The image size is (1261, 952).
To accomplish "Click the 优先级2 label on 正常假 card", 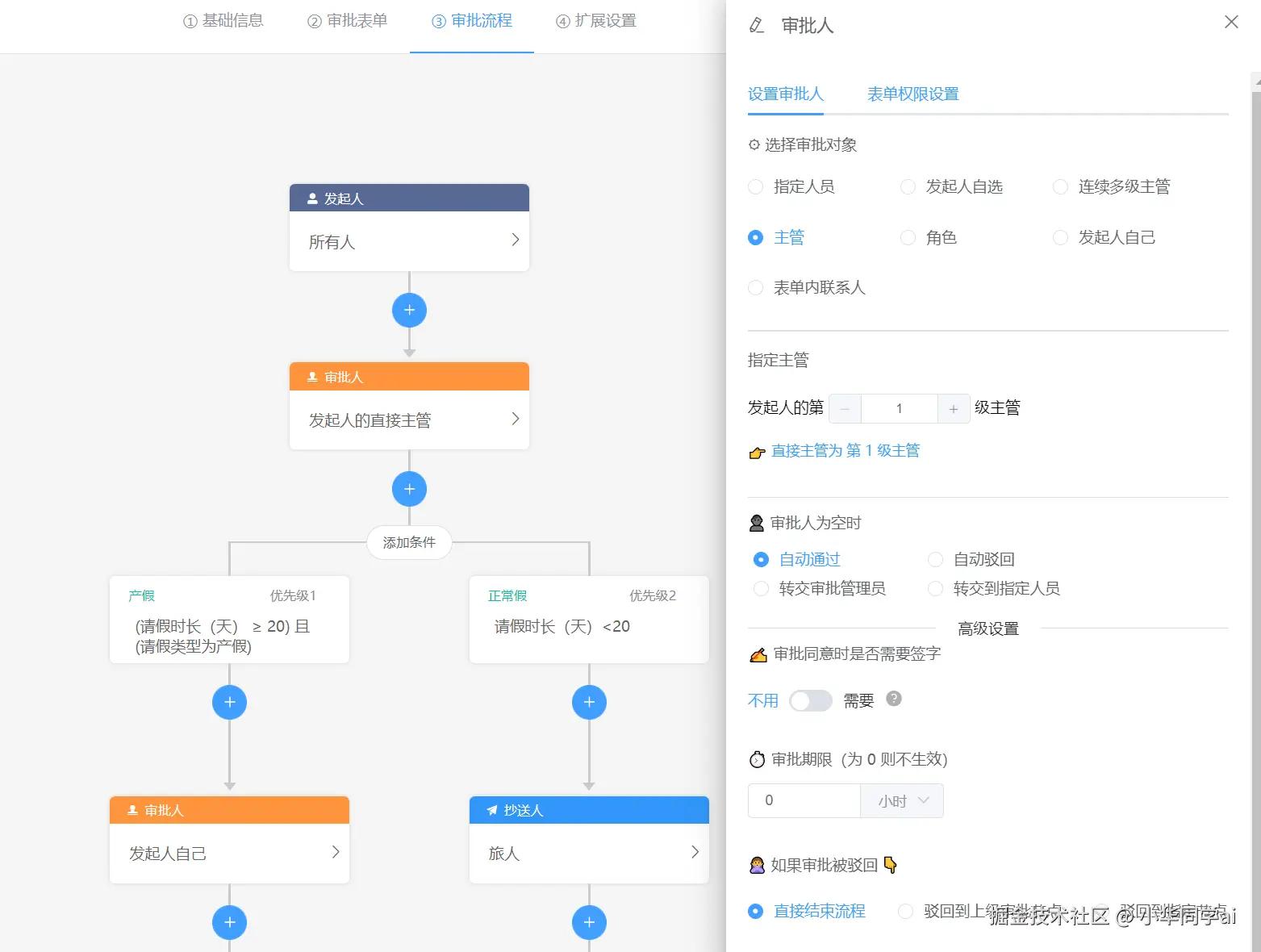I will coord(653,595).
